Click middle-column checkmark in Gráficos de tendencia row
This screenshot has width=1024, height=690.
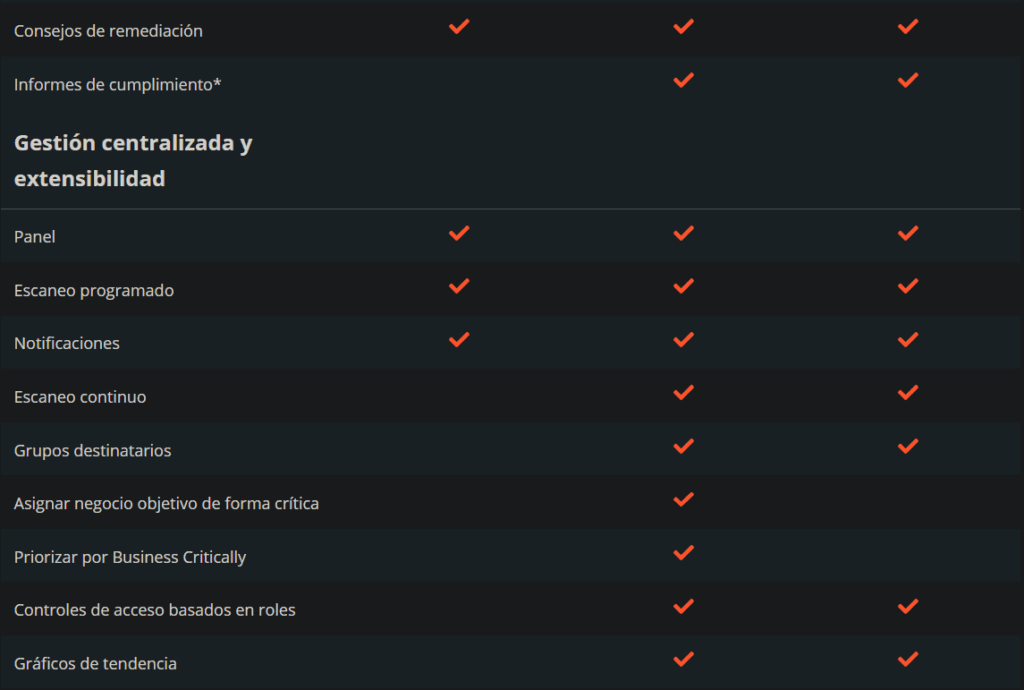[684, 659]
